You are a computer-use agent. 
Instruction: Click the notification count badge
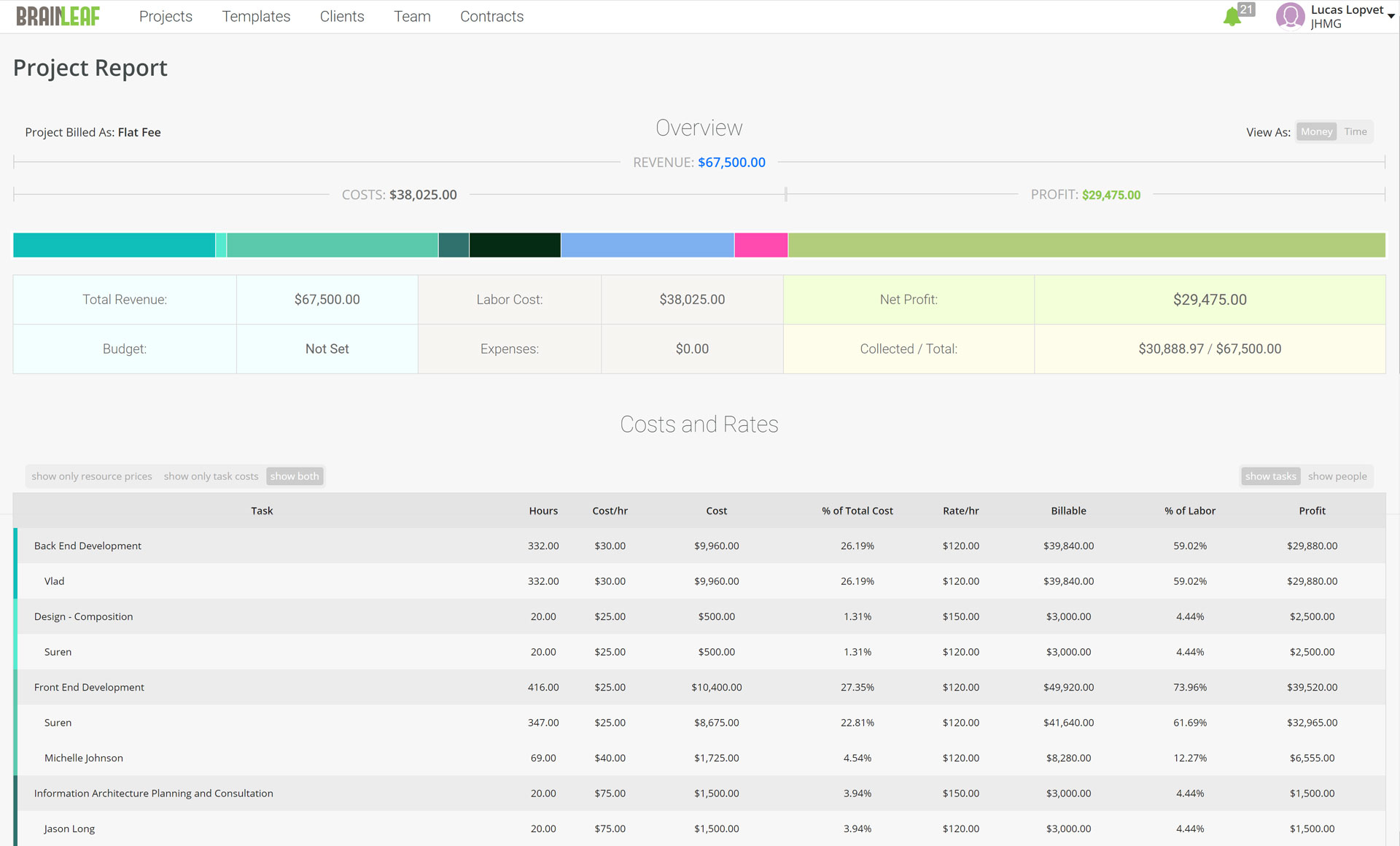(x=1247, y=9)
